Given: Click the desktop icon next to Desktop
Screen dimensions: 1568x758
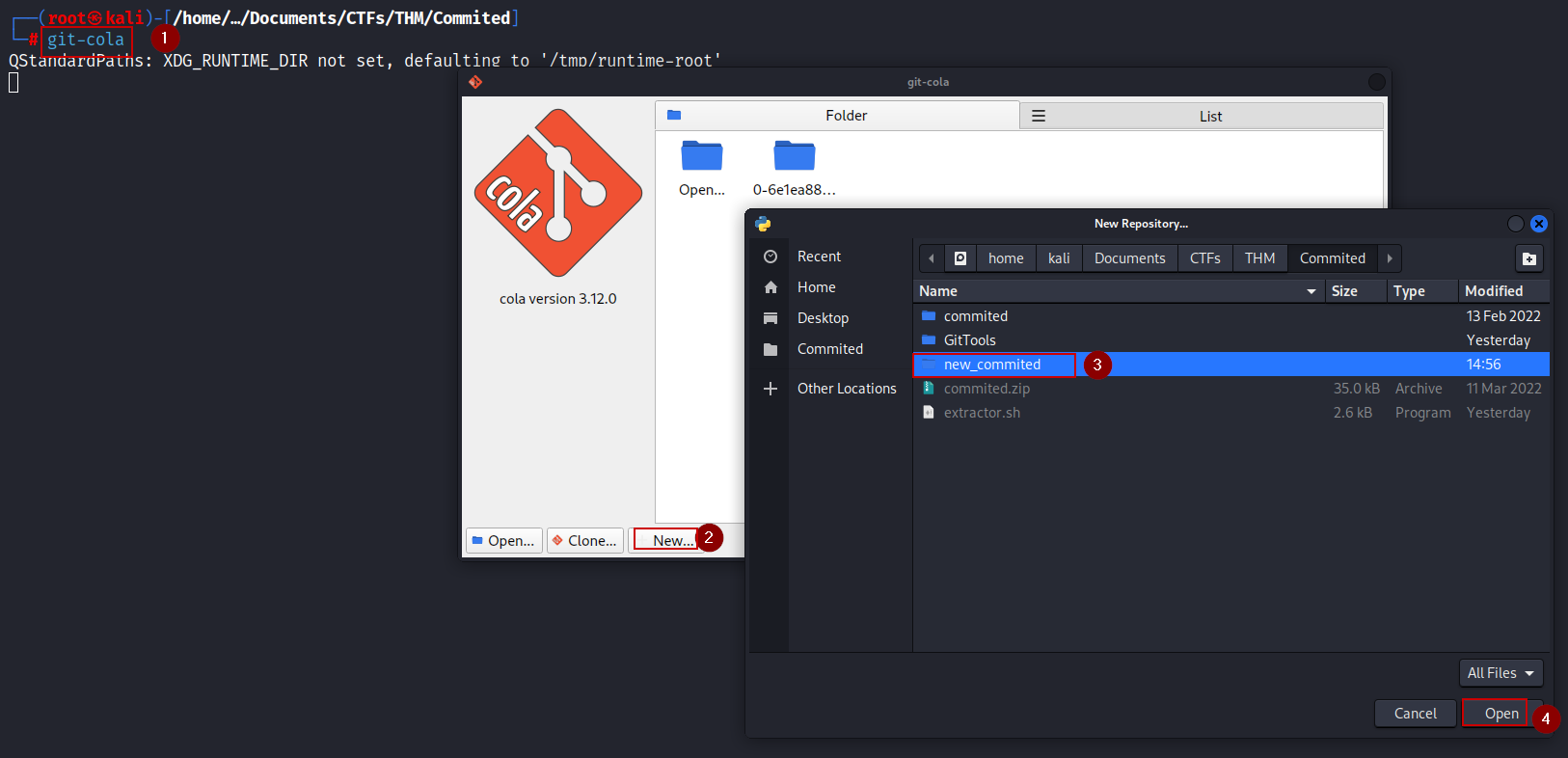Looking at the screenshot, I should coord(770,318).
